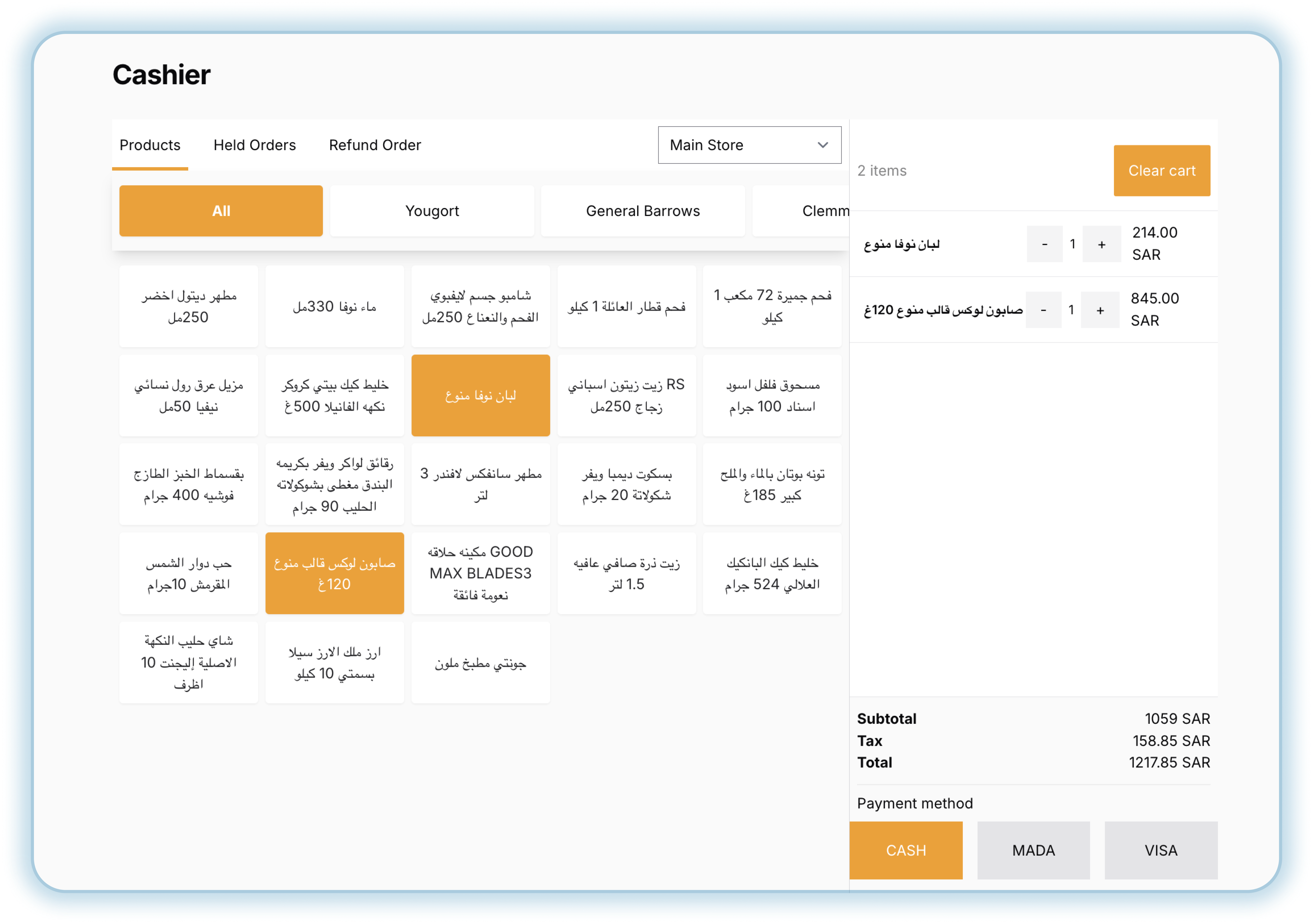
Task: Click the 2 items label
Action: click(881, 170)
